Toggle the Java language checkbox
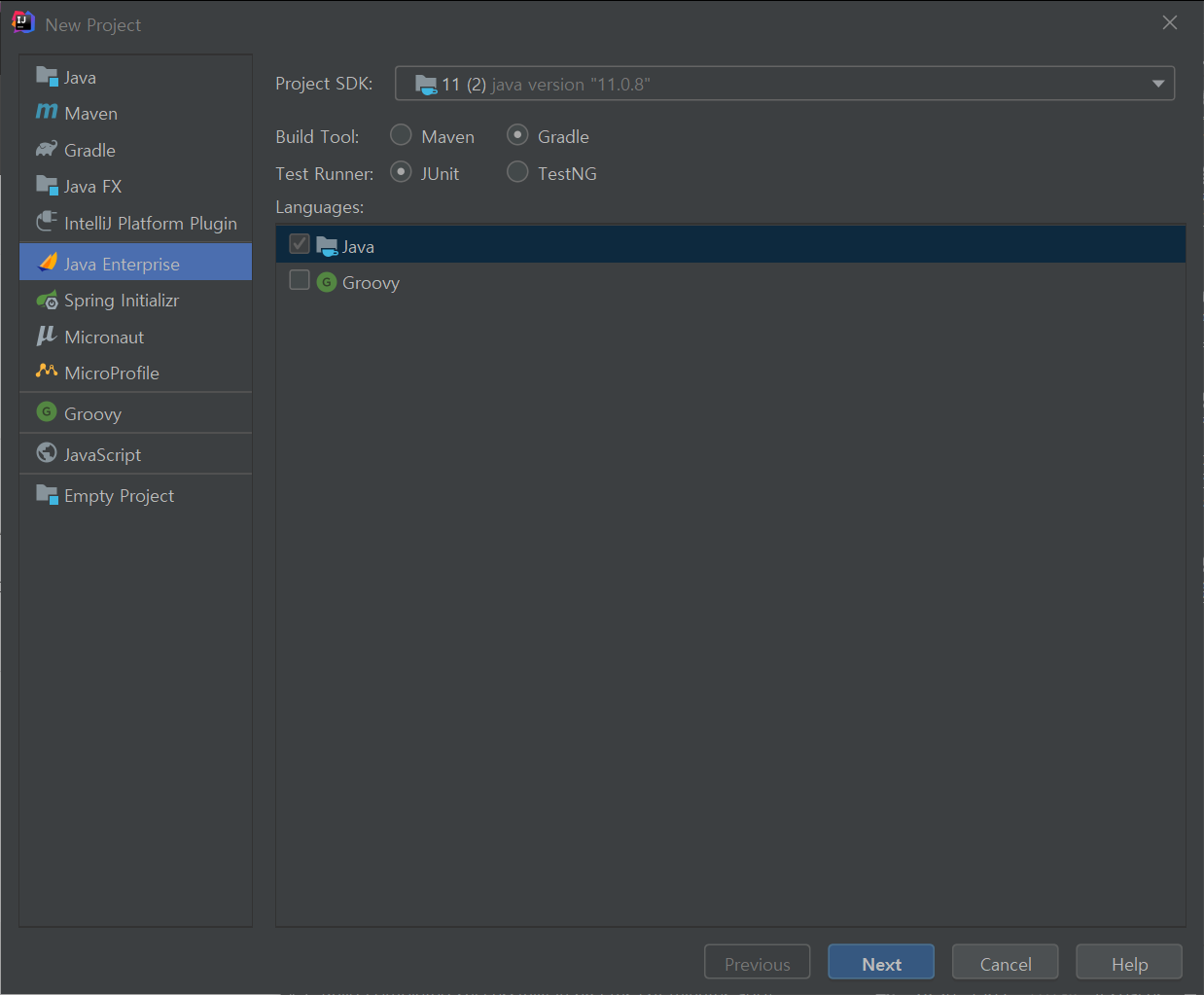 300,243
